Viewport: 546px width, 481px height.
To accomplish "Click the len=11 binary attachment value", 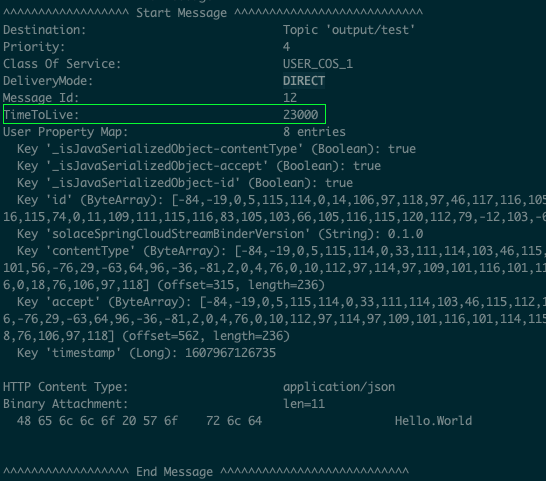I will [x=304, y=404].
